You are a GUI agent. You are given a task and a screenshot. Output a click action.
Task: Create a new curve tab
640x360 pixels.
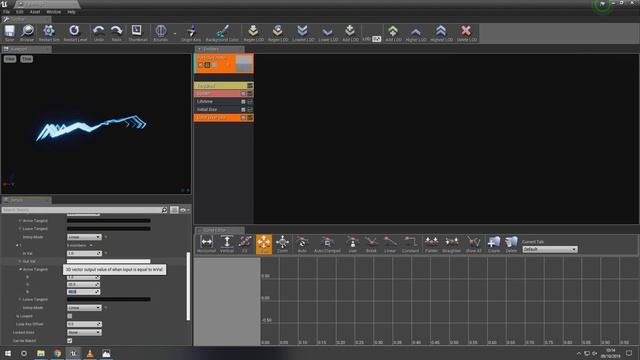pyautogui.click(x=494, y=244)
